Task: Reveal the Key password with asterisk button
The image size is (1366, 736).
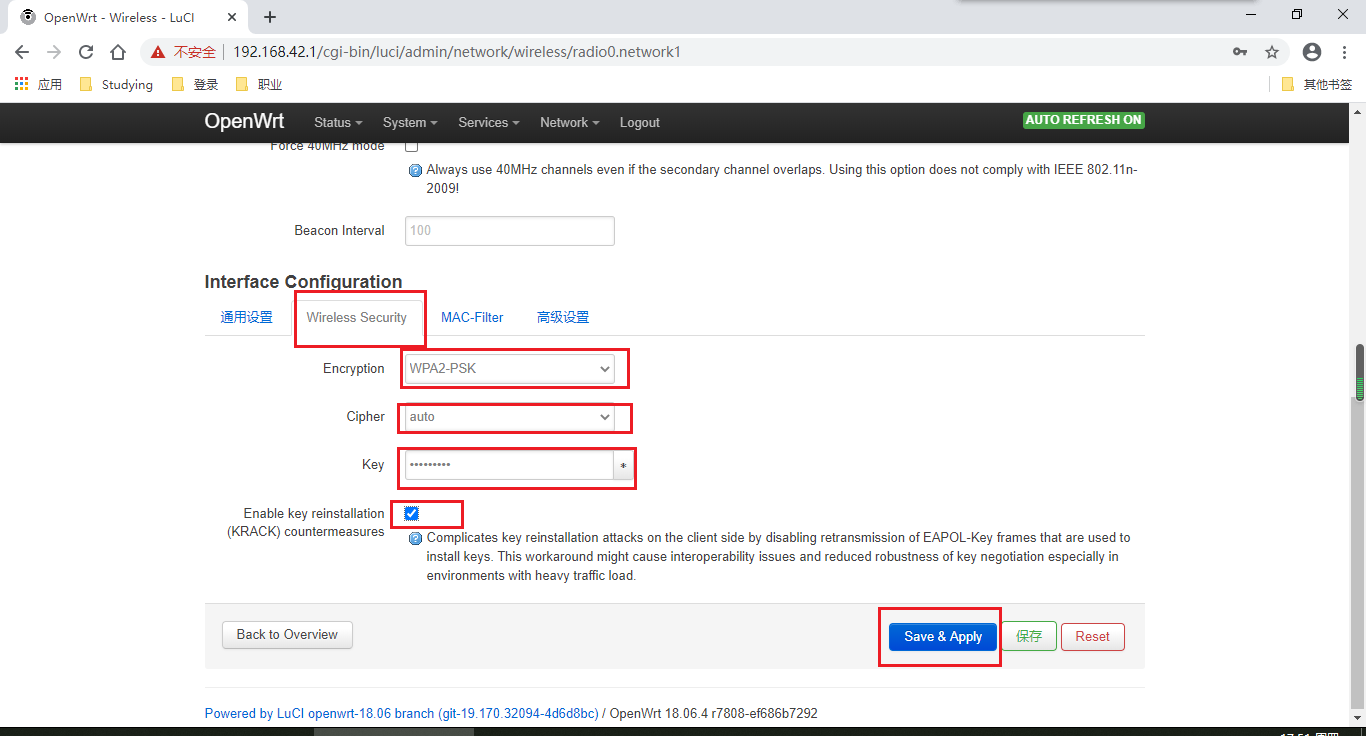Action: [x=623, y=466]
